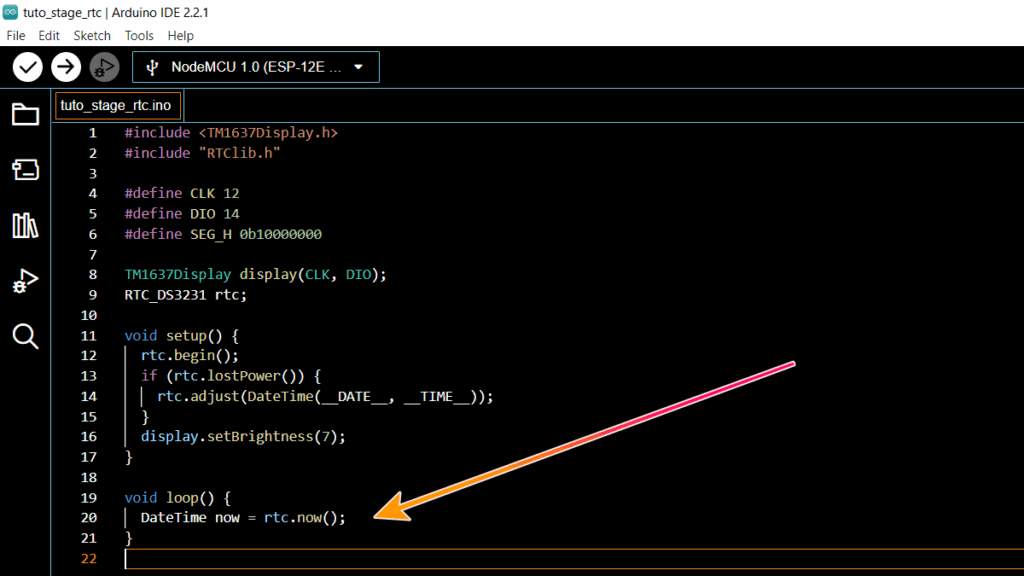This screenshot has width=1024, height=576.
Task: Click the "void loop() {" line
Action: pyautogui.click(x=178, y=498)
